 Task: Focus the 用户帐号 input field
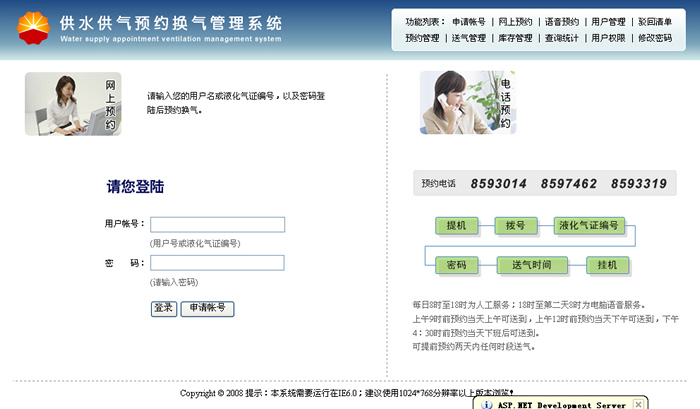[217, 225]
